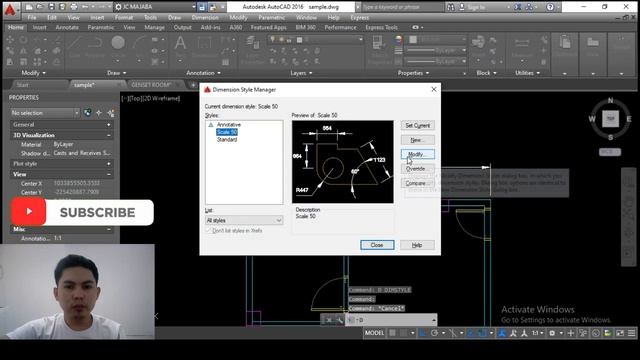Toggle MODEL space button in status bar

click(374, 333)
